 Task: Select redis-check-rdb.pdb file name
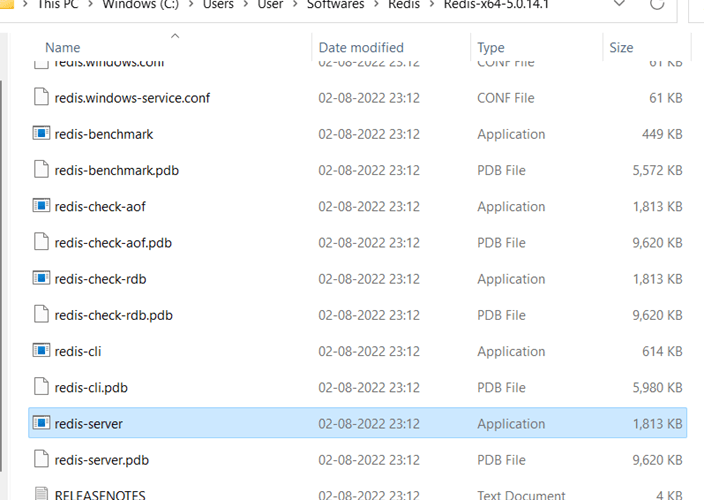(114, 316)
